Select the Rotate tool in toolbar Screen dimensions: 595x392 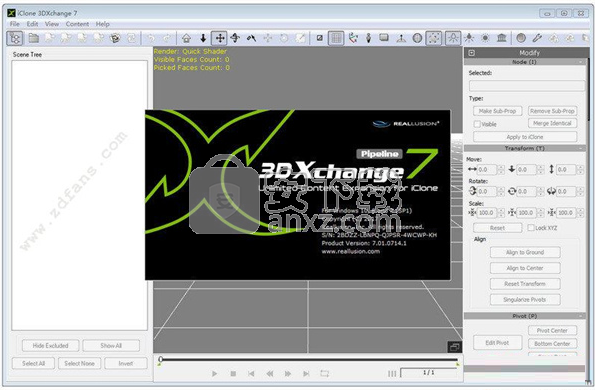point(235,38)
